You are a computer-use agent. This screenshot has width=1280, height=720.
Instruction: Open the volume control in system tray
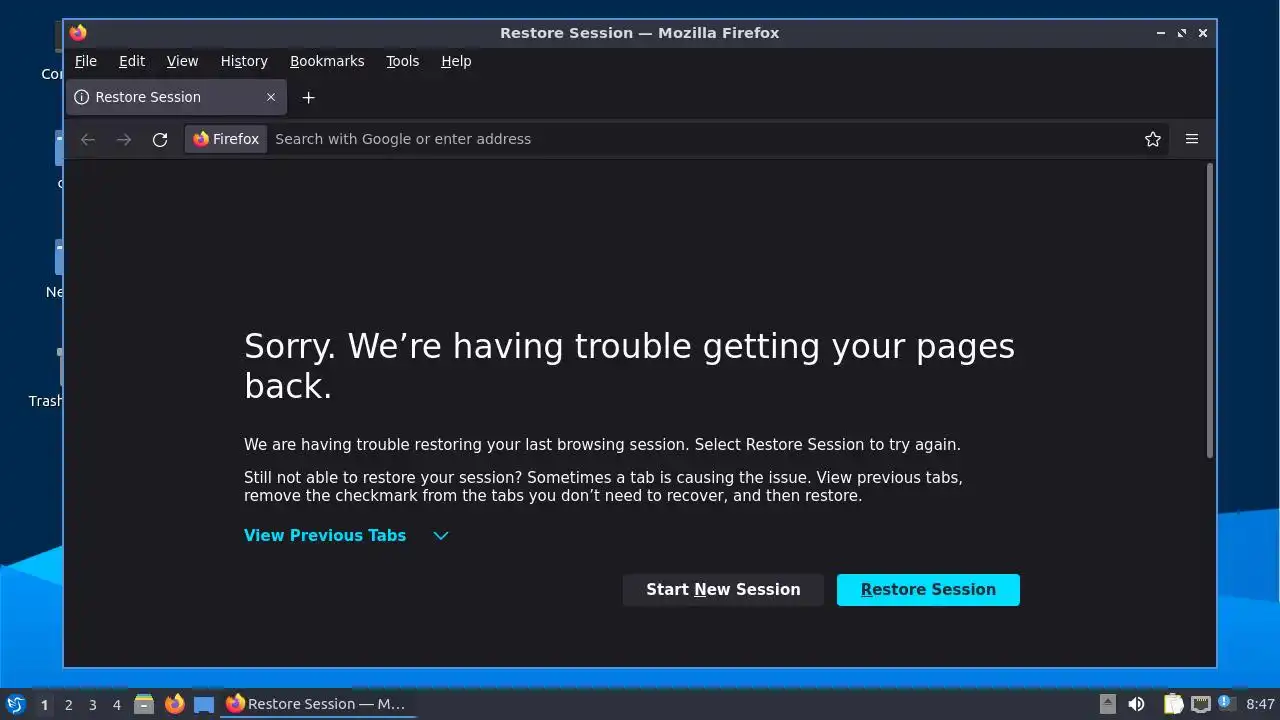click(1136, 704)
